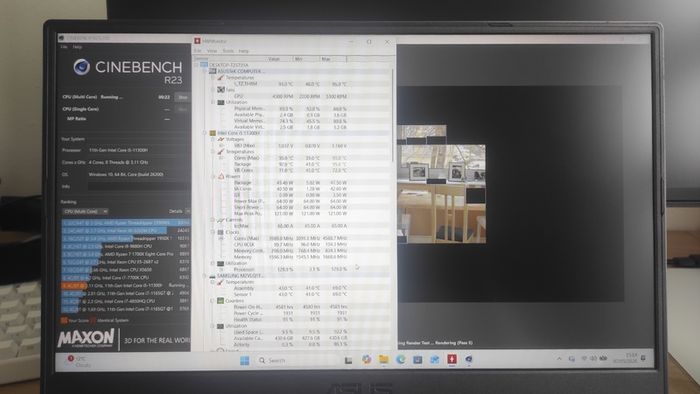The image size is (700, 394).
Task: Collapse the Powers group under Intel Core
Action: pyautogui.click(x=213, y=176)
